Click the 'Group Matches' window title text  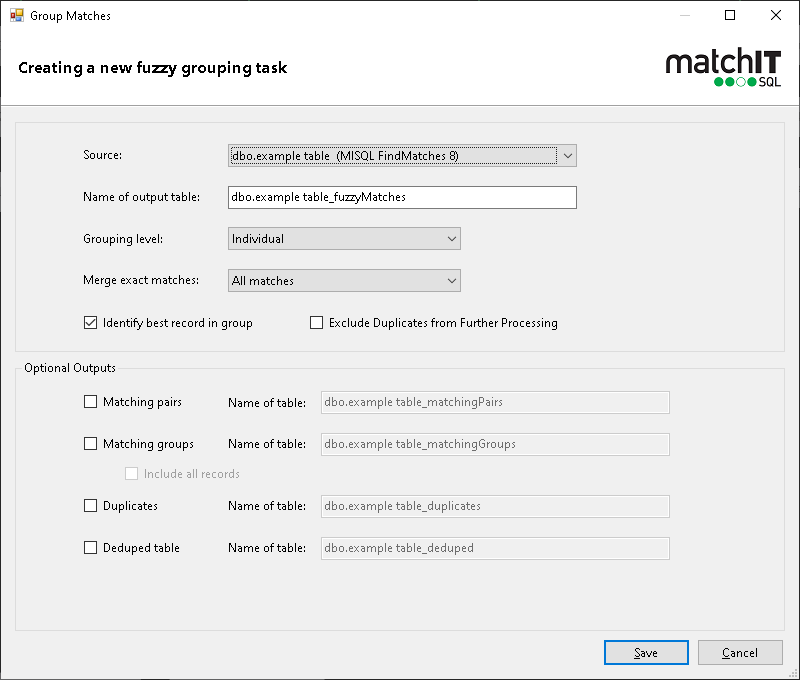click(70, 16)
